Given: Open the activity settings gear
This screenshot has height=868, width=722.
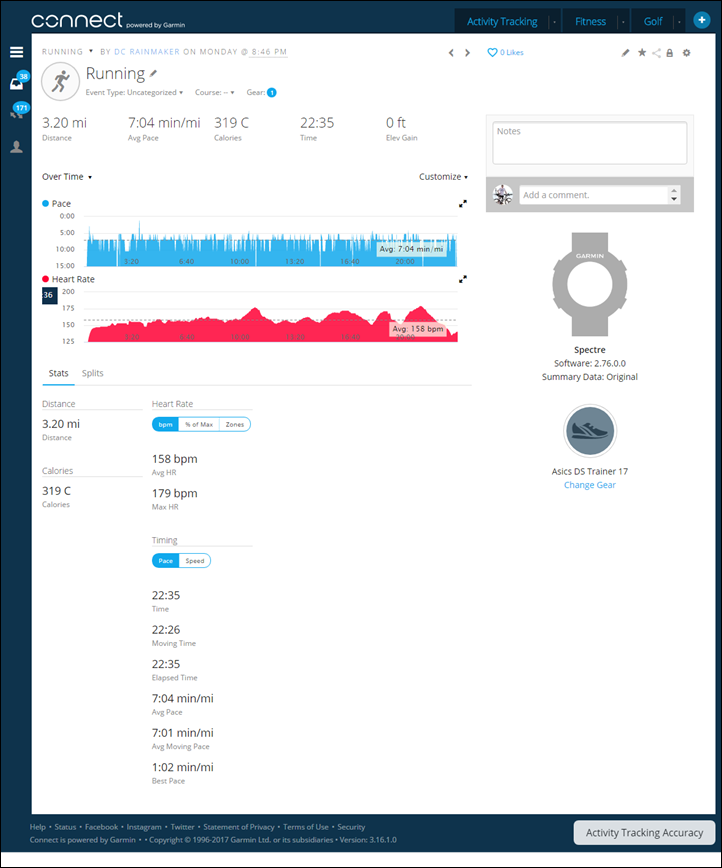Looking at the screenshot, I should click(x=686, y=53).
